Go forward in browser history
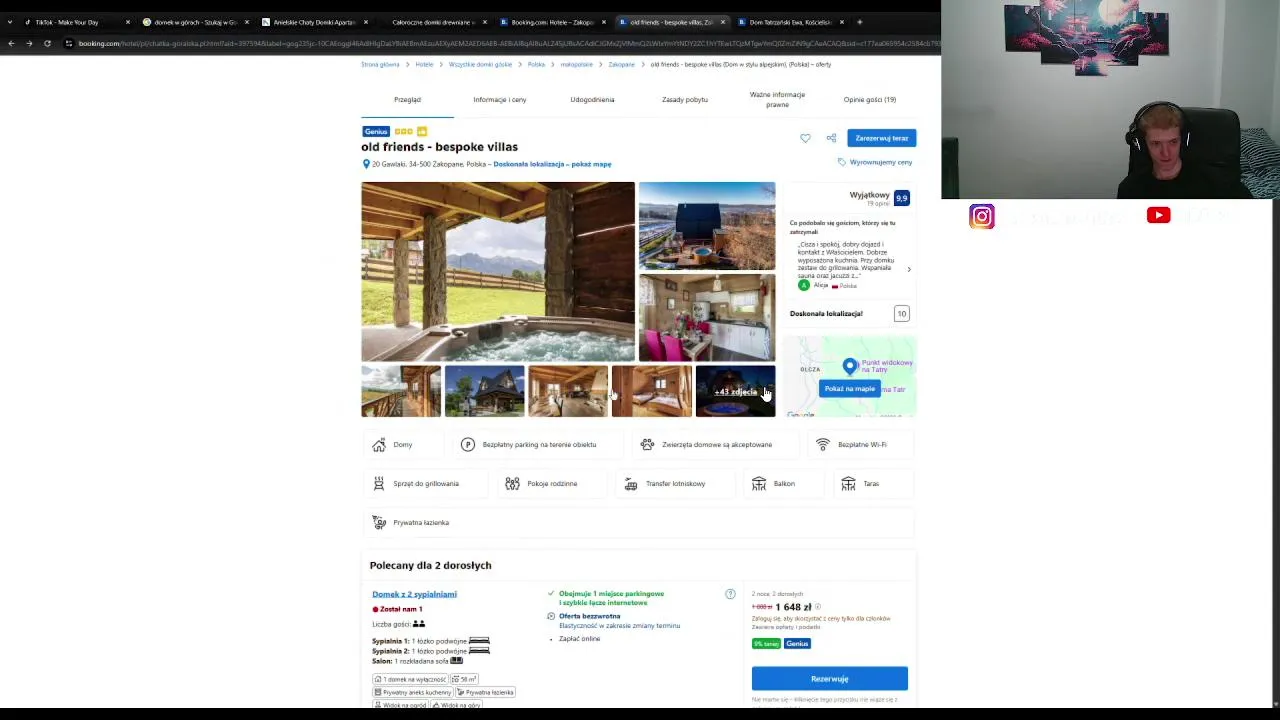The width and height of the screenshot is (1280, 720). (29, 43)
